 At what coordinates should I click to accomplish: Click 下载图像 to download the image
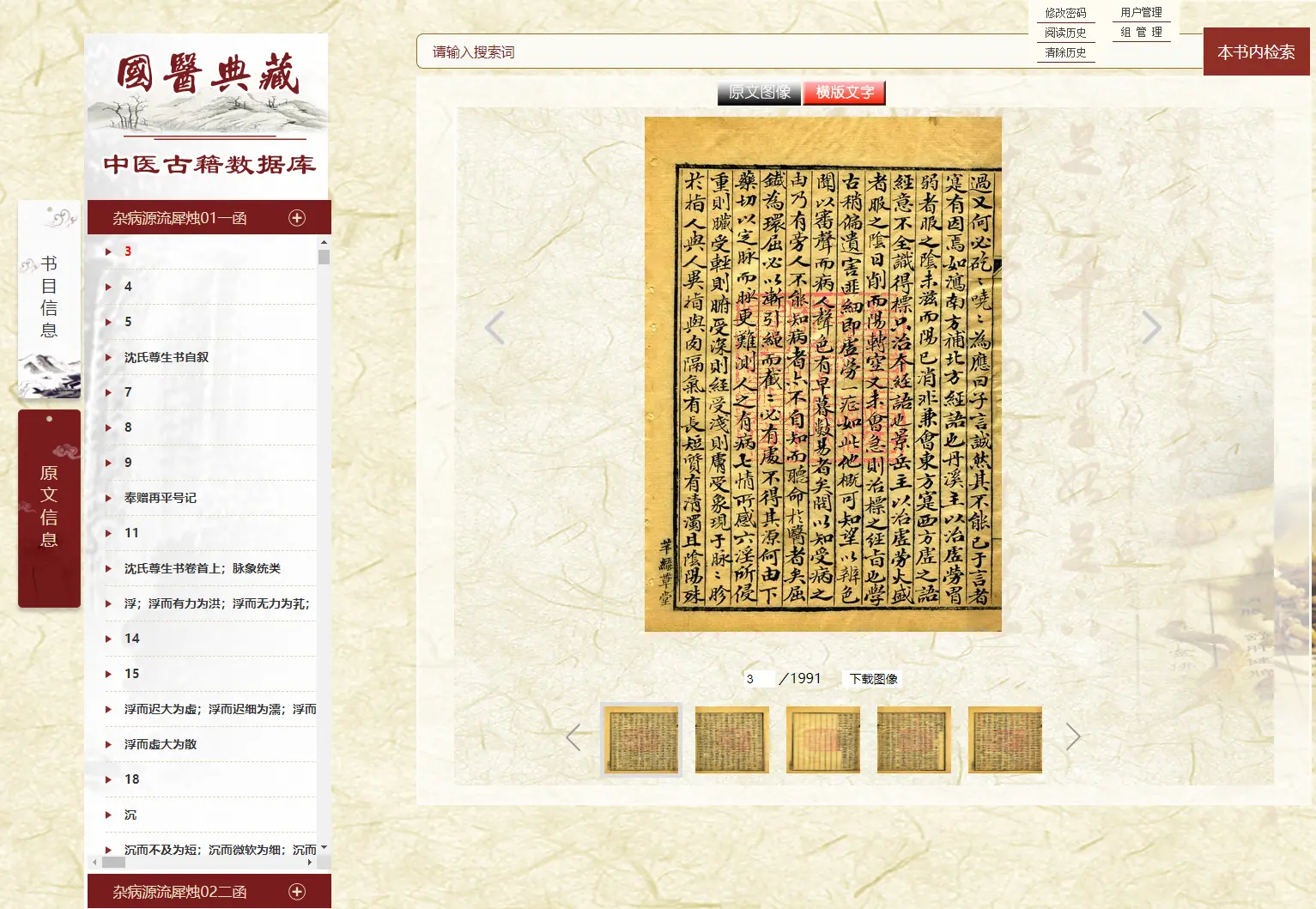point(873,679)
